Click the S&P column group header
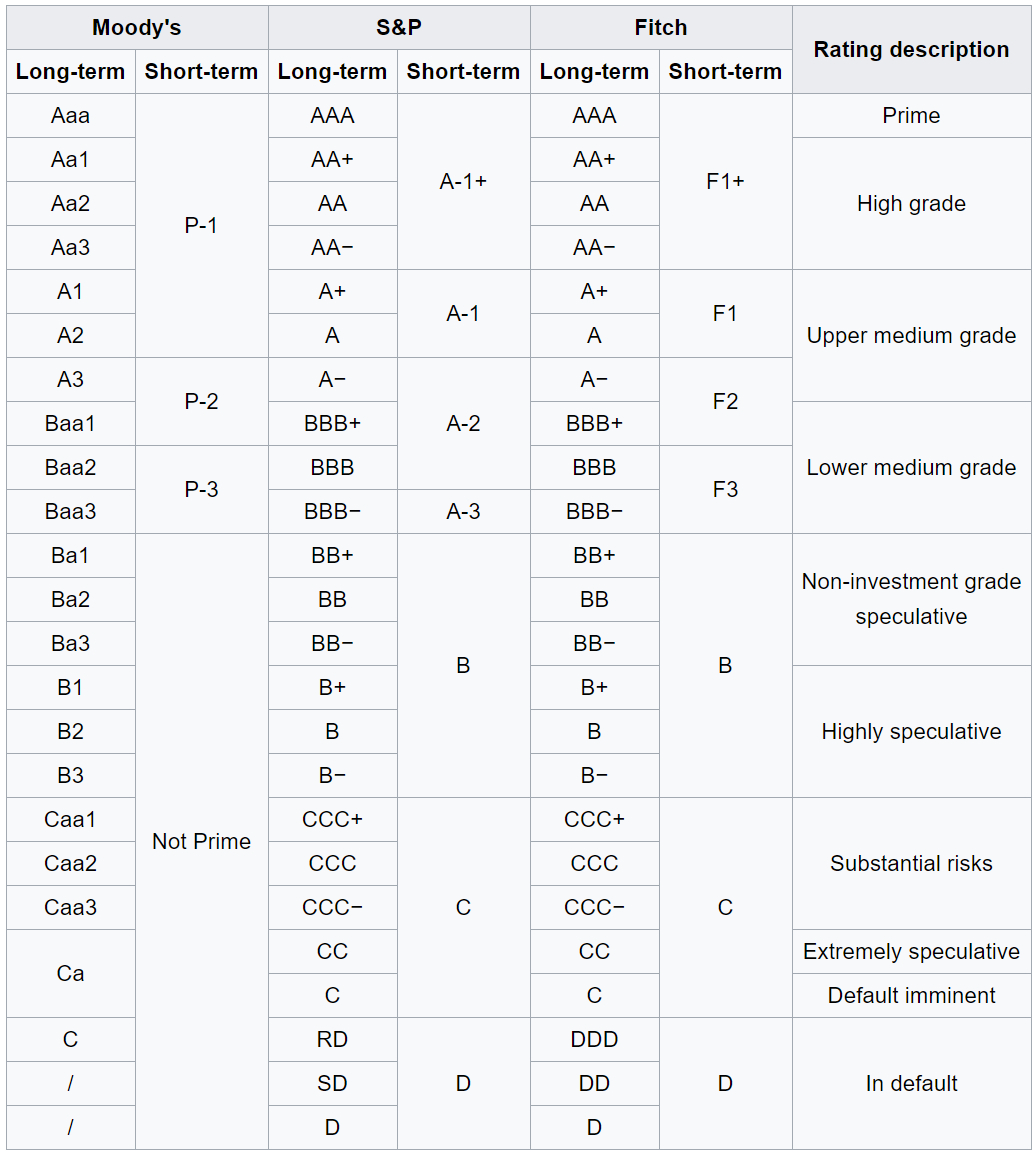Image resolution: width=1035 pixels, height=1154 pixels. (399, 28)
